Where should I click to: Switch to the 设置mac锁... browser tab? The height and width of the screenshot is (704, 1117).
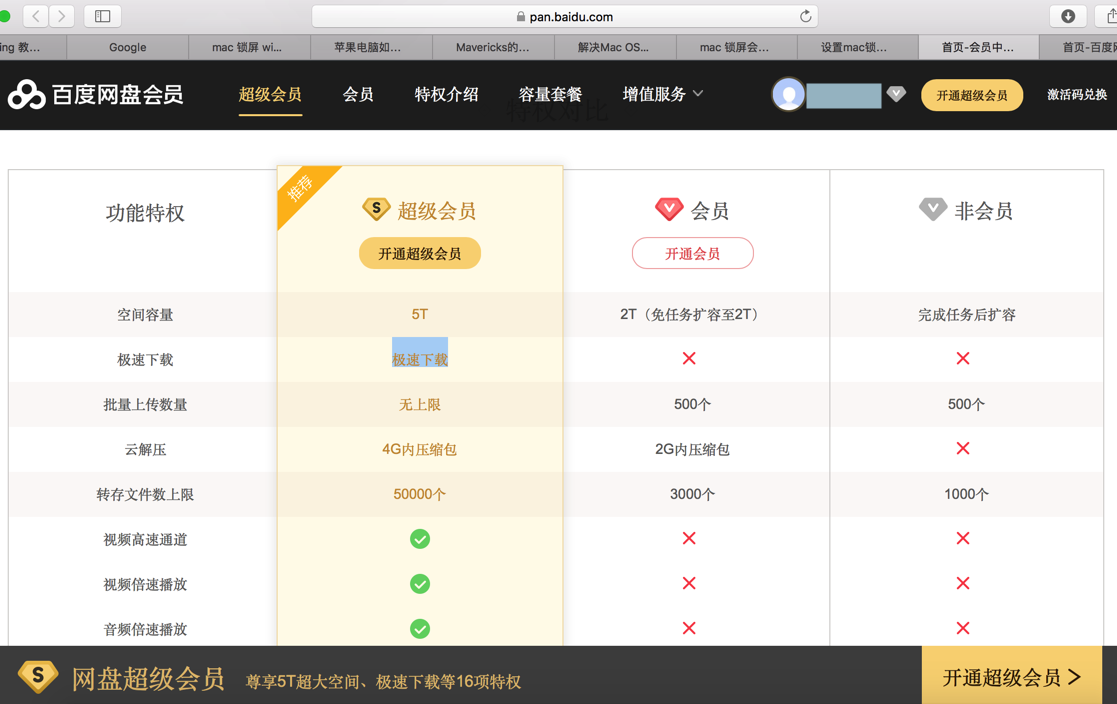(x=858, y=47)
